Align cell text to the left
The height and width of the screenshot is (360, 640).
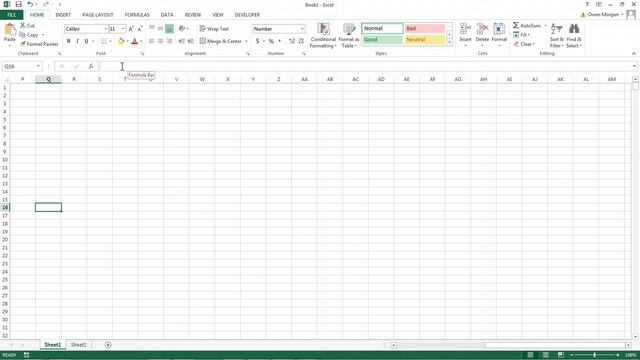(152, 41)
